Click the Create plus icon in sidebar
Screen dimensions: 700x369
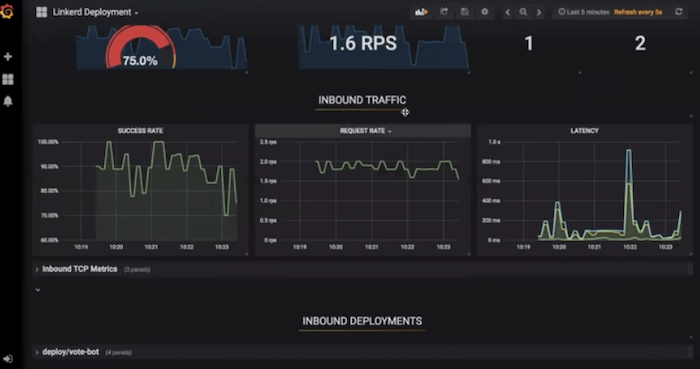pos(8,57)
